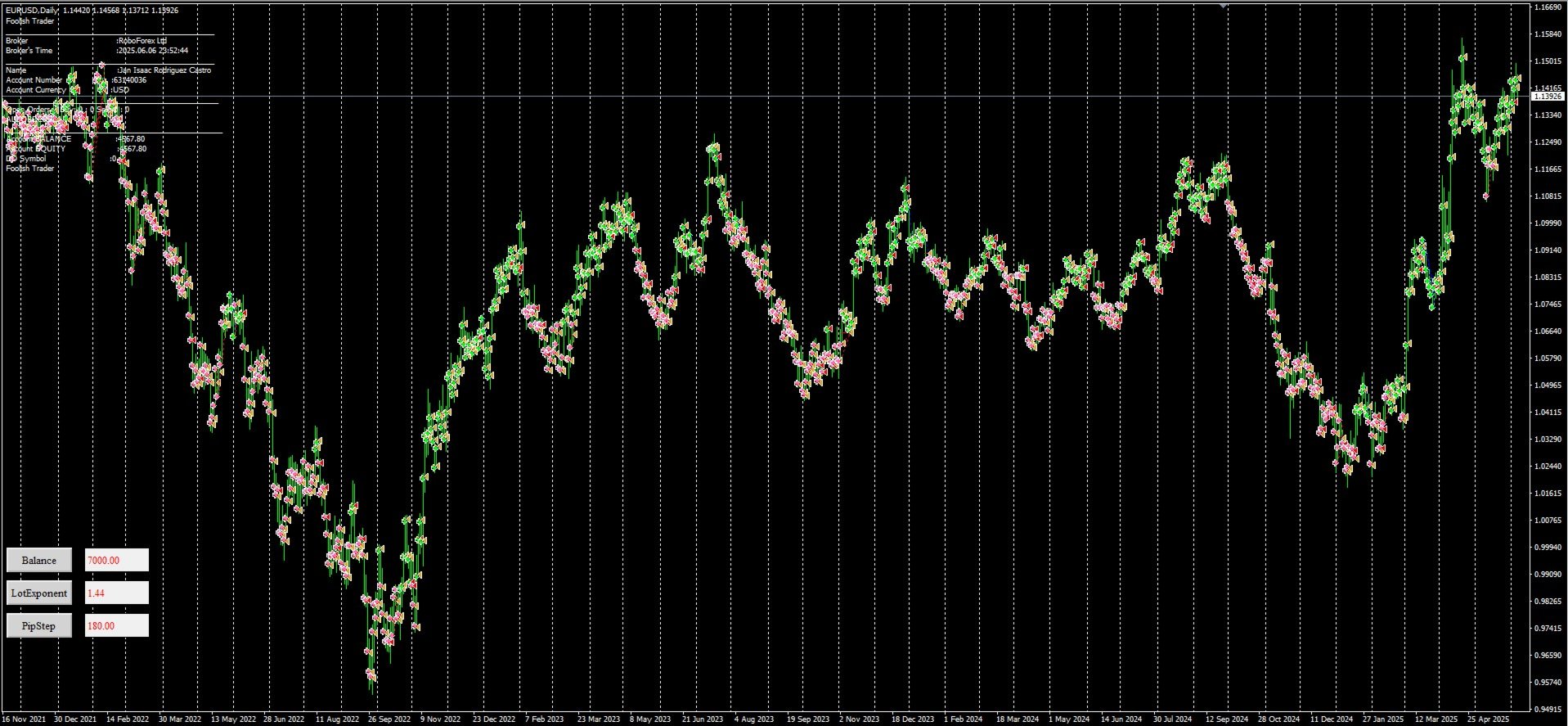Focus the LotExponent field showing 1.44
The height and width of the screenshot is (726, 1568).
click(117, 593)
